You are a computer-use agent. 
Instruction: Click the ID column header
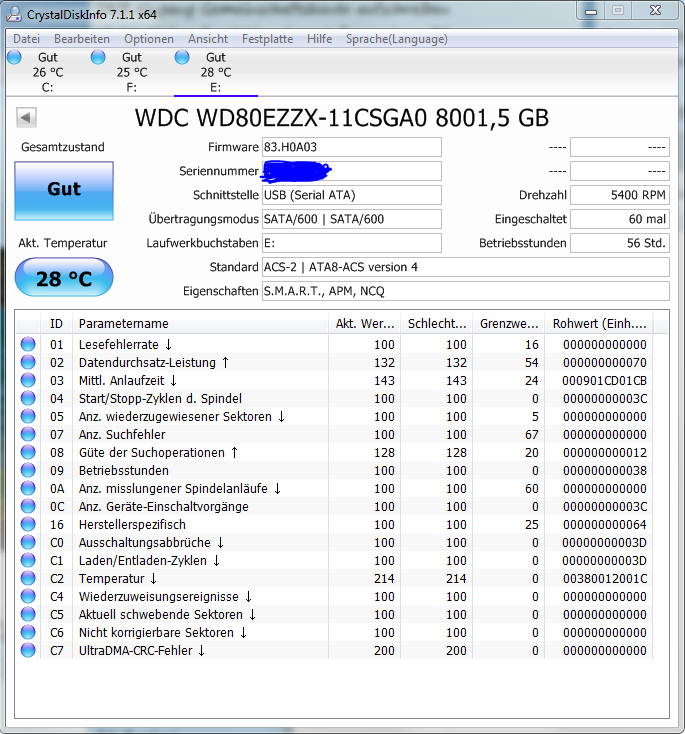[x=56, y=323]
